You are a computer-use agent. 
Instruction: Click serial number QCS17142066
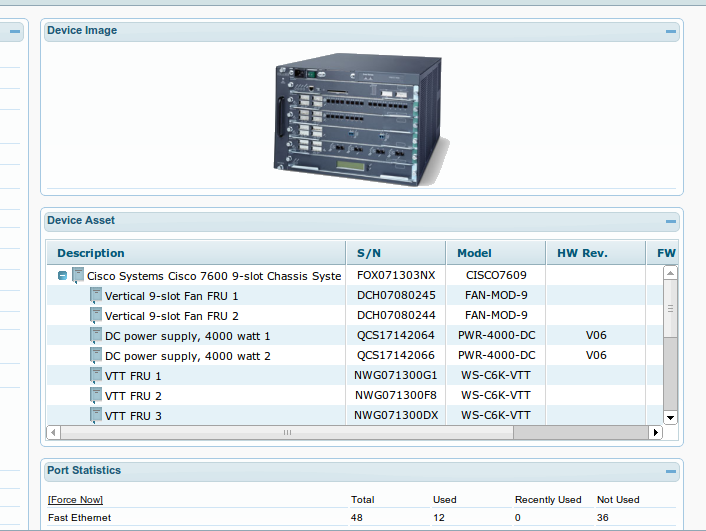396,355
